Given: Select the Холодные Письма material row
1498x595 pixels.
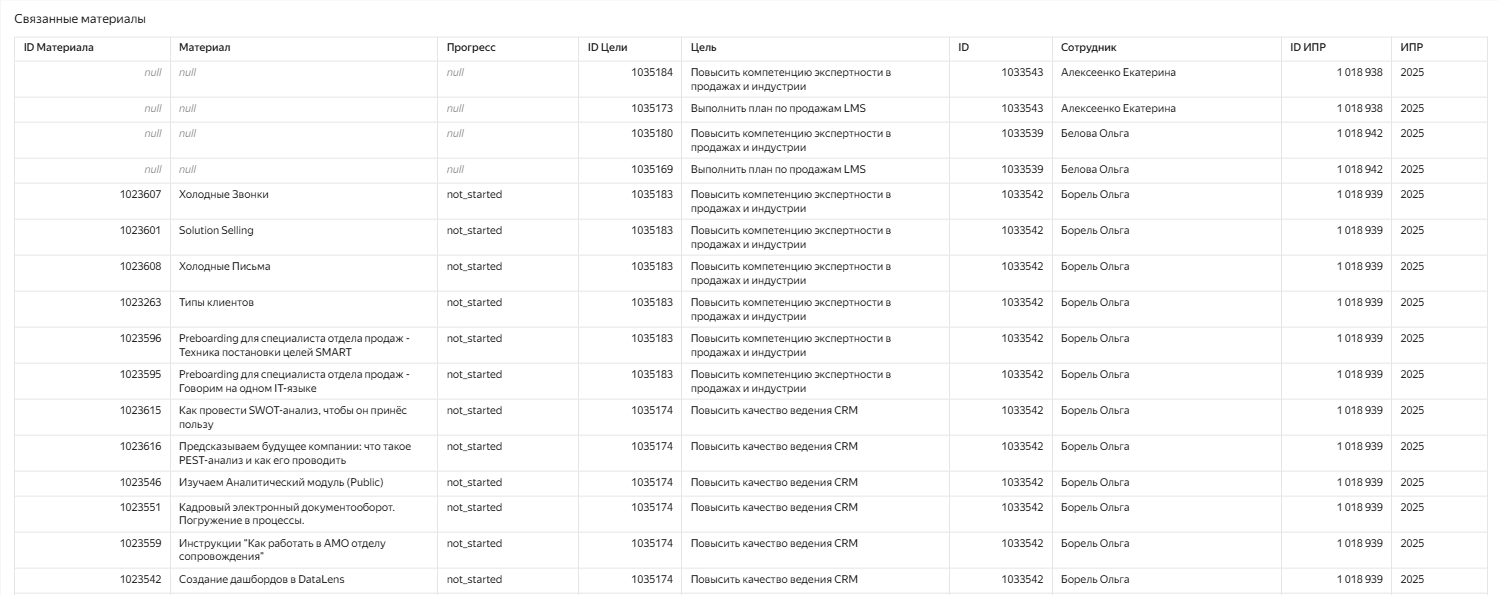Looking at the screenshot, I should (224, 267).
